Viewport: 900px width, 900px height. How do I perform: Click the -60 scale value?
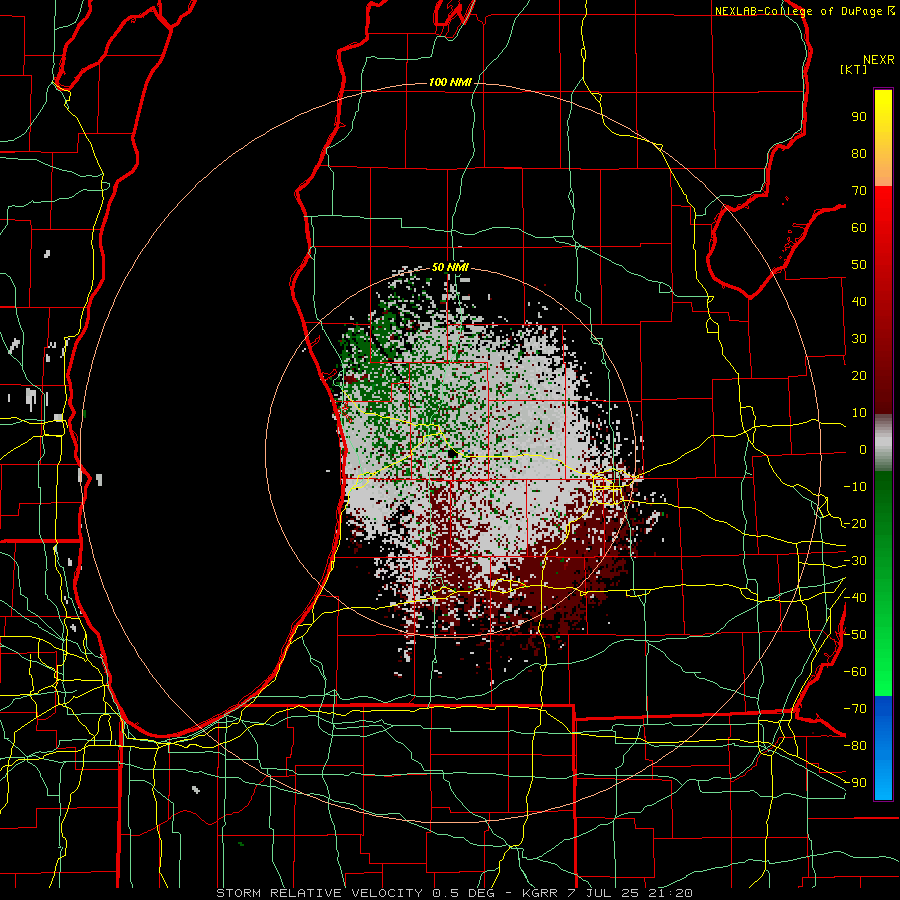pos(855,672)
